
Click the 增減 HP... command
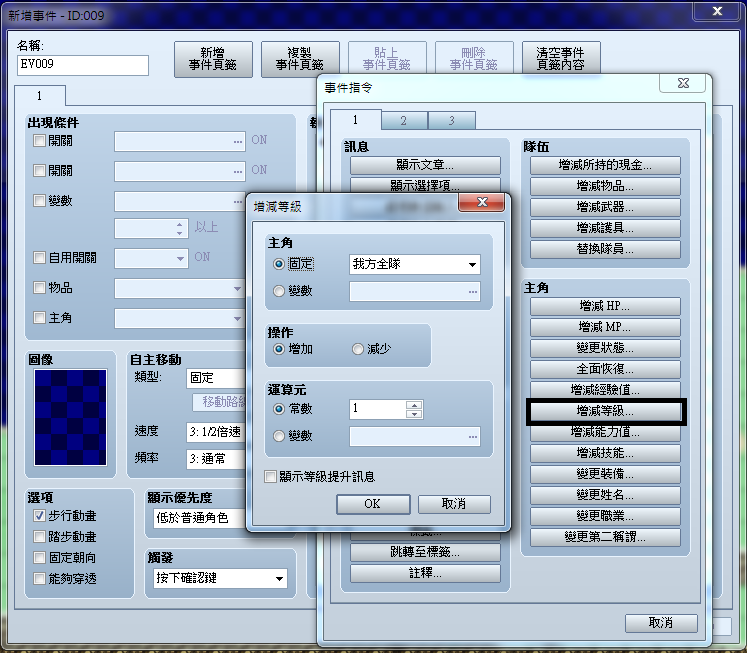click(605, 306)
